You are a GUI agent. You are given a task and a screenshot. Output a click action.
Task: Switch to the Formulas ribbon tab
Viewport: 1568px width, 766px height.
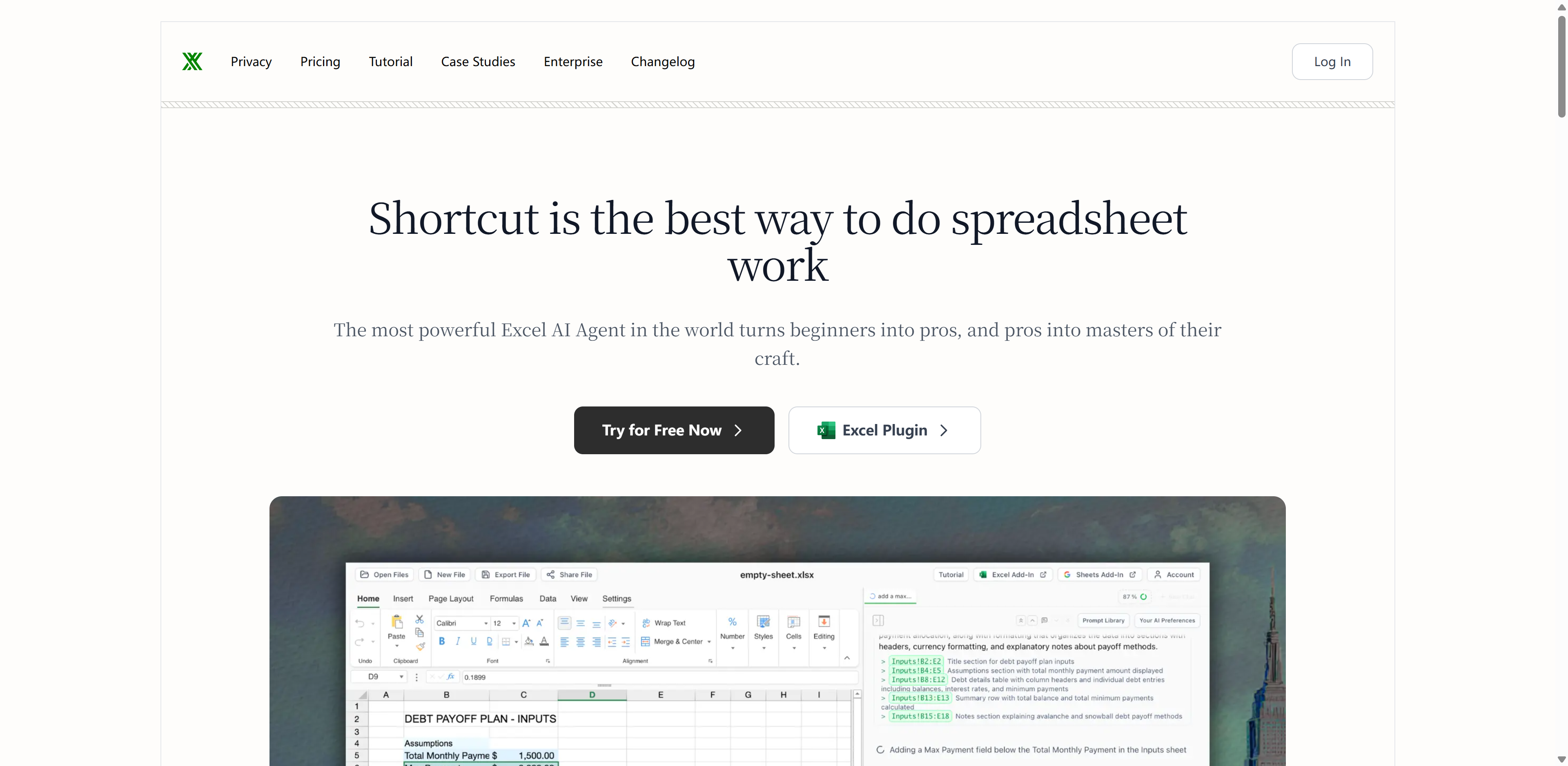click(x=506, y=599)
